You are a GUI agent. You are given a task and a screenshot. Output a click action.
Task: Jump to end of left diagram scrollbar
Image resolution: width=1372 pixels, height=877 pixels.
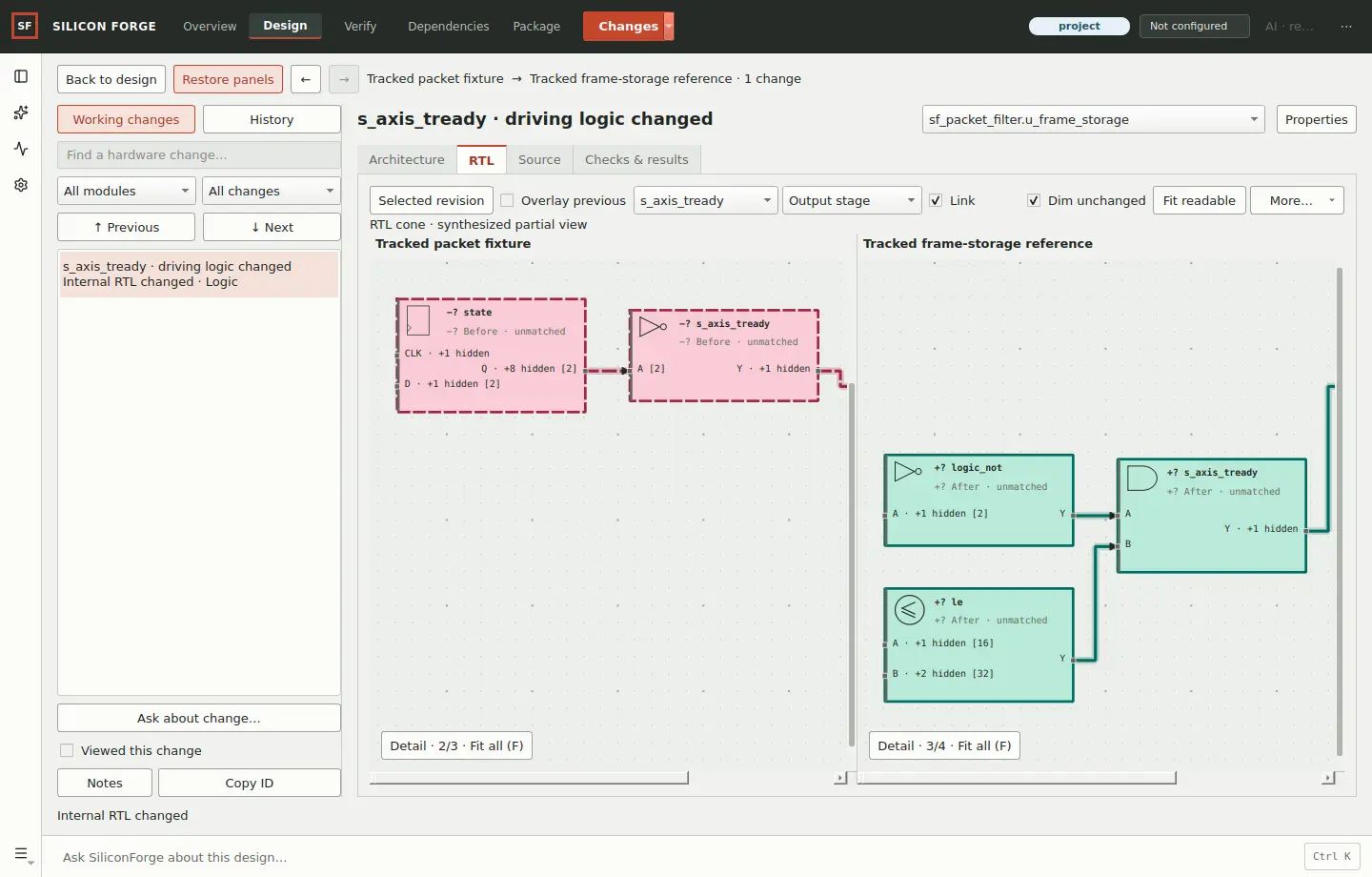pyautogui.click(x=839, y=778)
